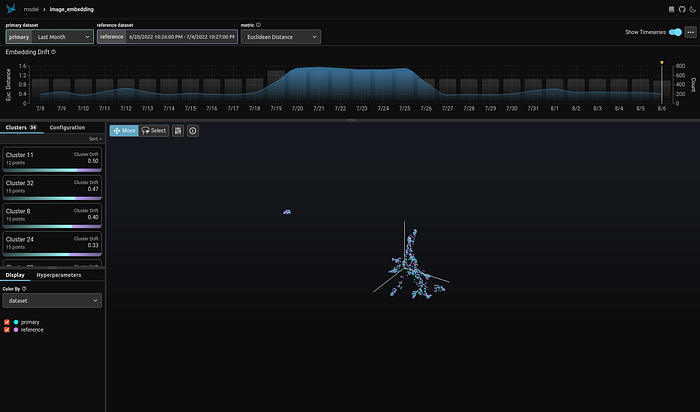700x412 pixels.
Task: Select the Cluster 24 card
Action: [x=52, y=244]
